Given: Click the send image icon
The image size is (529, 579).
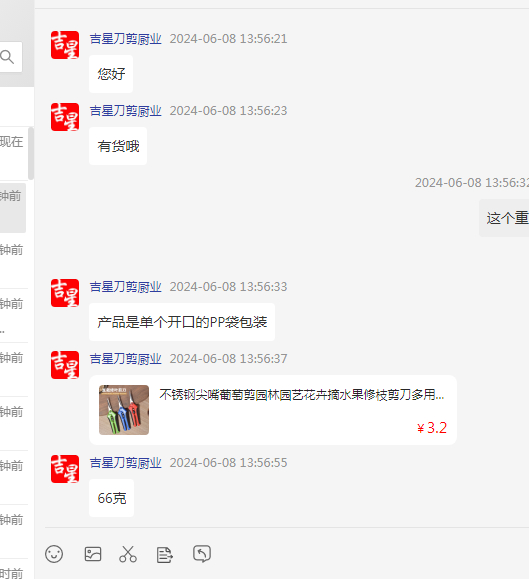Looking at the screenshot, I should point(93,554).
